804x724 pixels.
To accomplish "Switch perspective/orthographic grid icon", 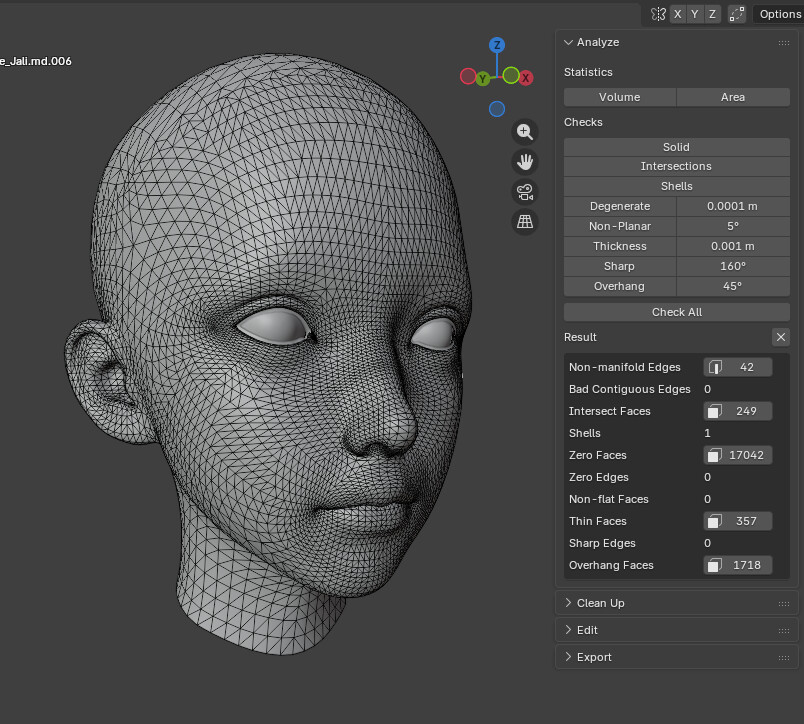I will 524,222.
